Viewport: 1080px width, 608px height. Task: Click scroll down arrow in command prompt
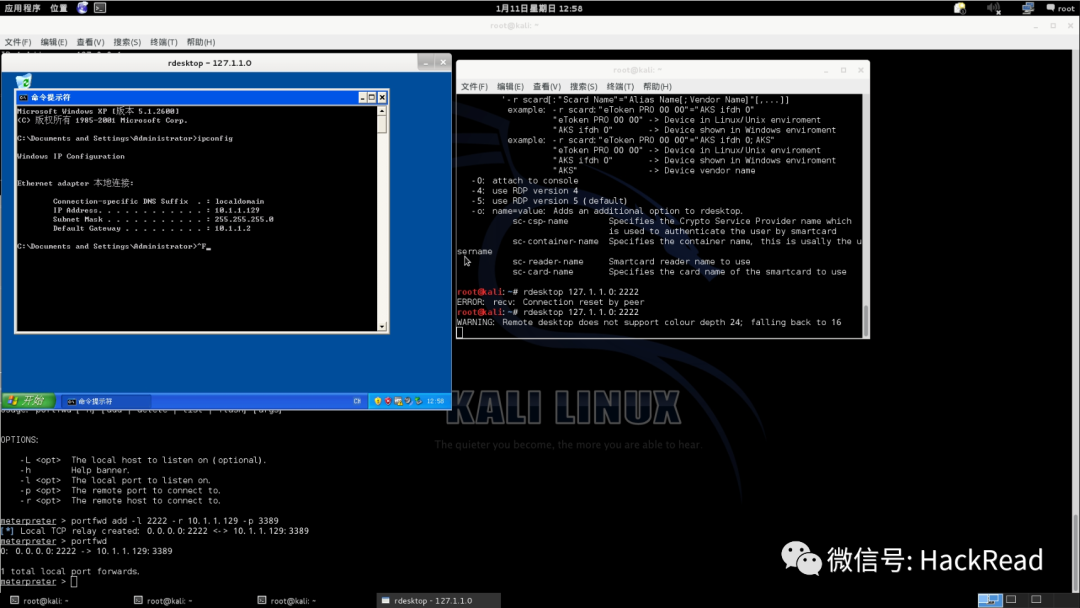[x=382, y=326]
